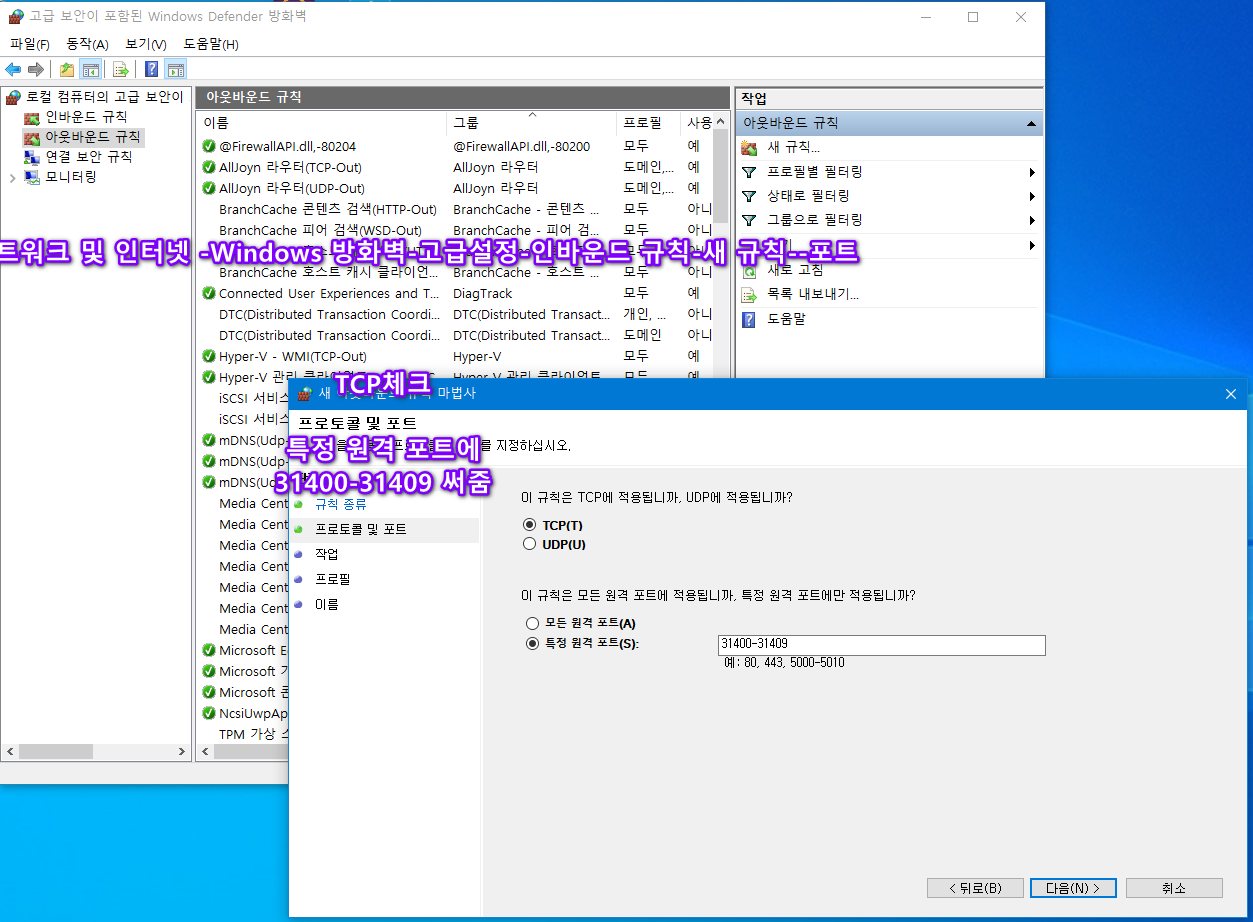Click green check icon of NcsiUwpApp rule
Viewport: 1253px width, 922px height.
click(x=209, y=713)
